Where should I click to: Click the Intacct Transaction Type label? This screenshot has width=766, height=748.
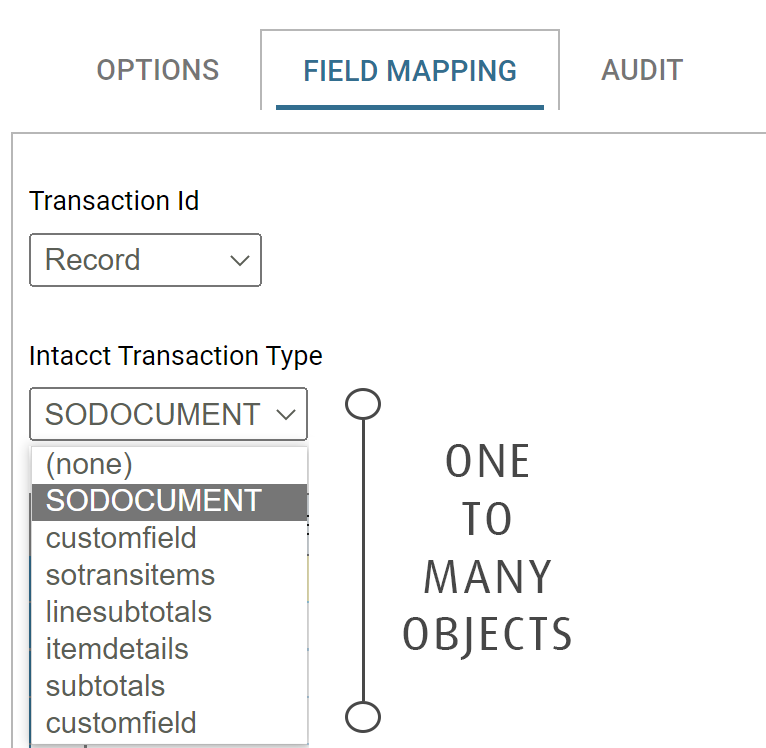tap(176, 356)
